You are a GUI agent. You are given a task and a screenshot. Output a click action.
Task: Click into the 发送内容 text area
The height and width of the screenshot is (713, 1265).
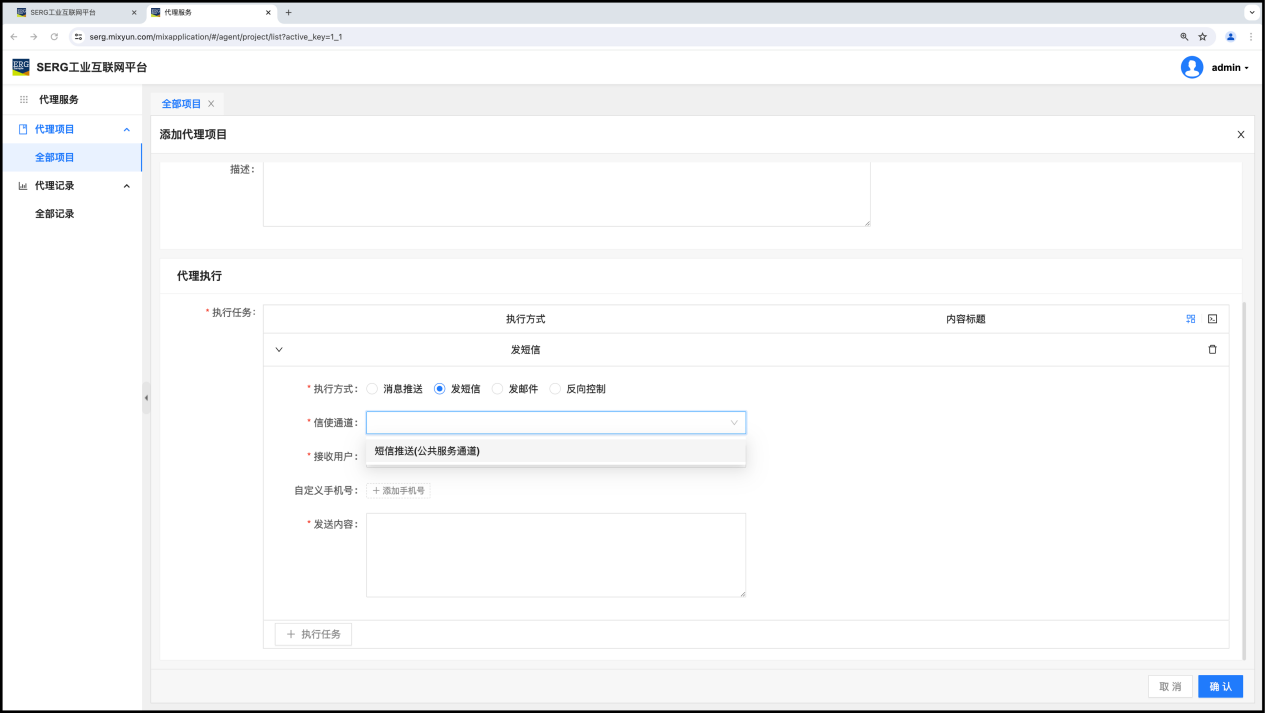[555, 555]
